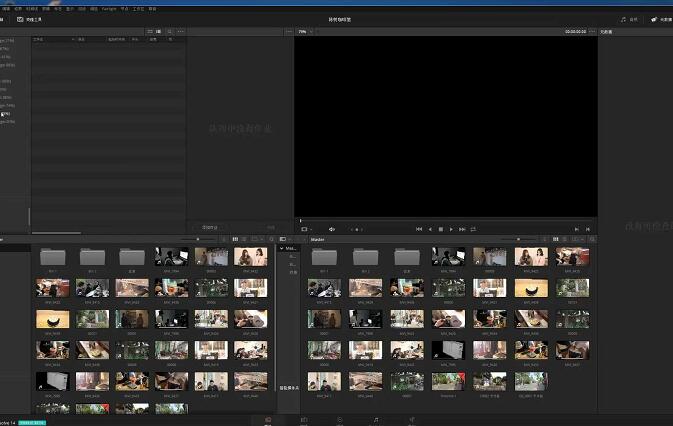This screenshot has height=426, width=673.
Task: Adjust left media pool thumbnail size slider
Action: (x=198, y=239)
